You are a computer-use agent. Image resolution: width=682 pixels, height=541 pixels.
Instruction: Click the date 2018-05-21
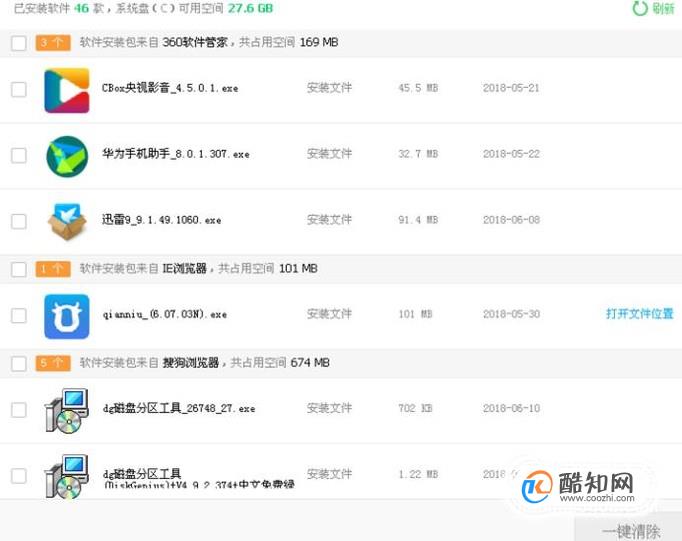coord(511,88)
